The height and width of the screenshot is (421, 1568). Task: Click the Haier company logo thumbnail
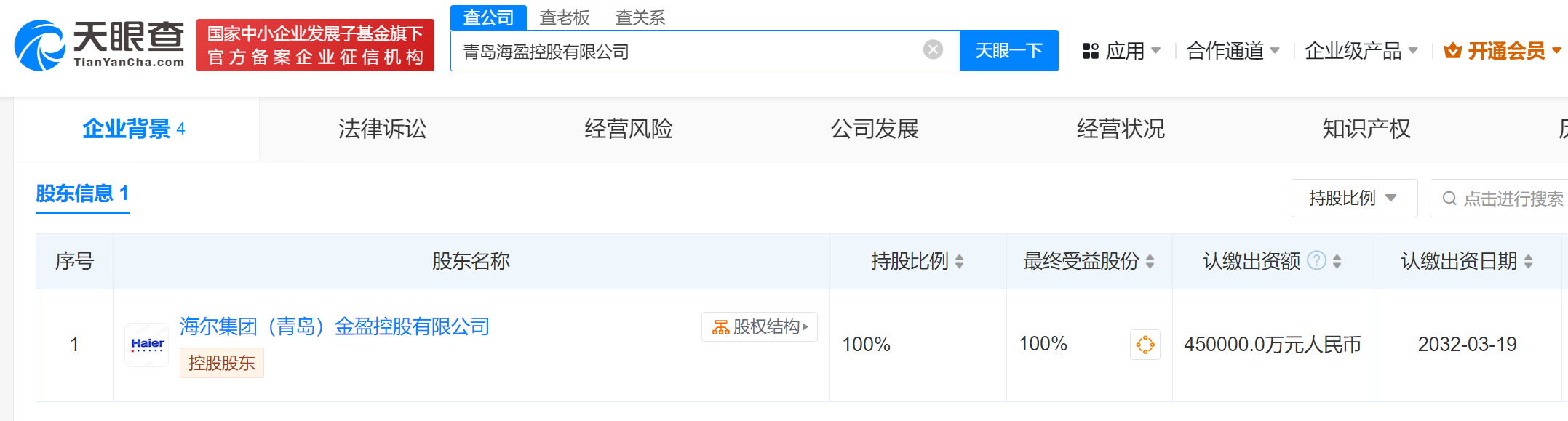tap(147, 345)
